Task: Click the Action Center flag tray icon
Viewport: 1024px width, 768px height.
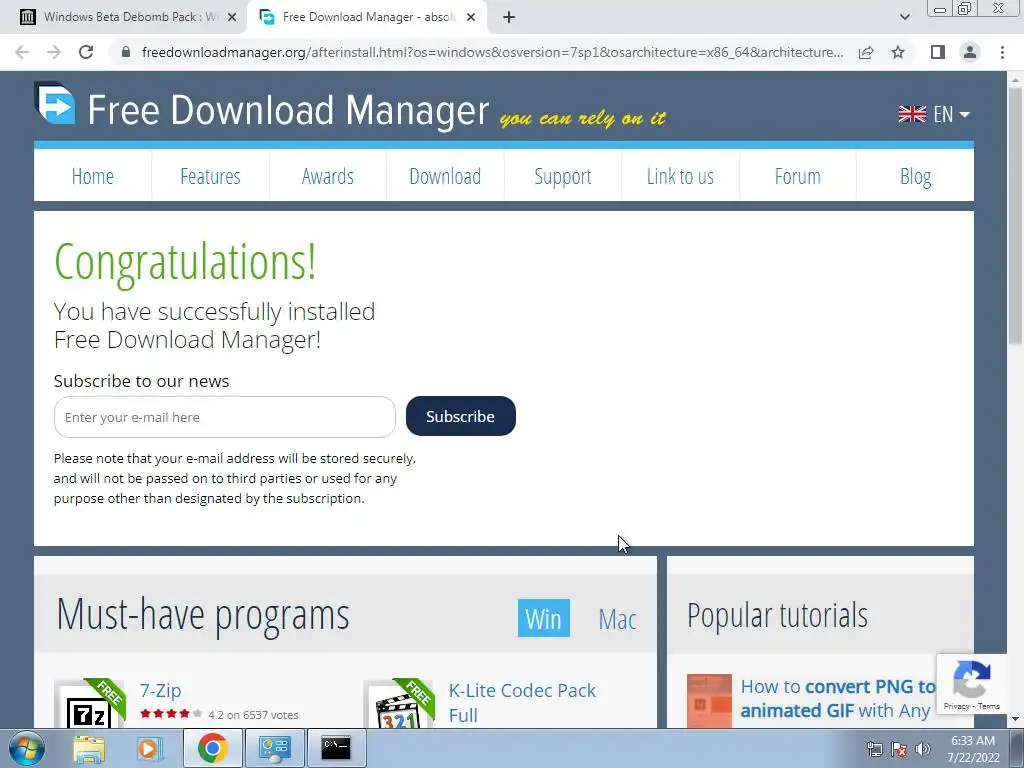Action: click(x=899, y=749)
